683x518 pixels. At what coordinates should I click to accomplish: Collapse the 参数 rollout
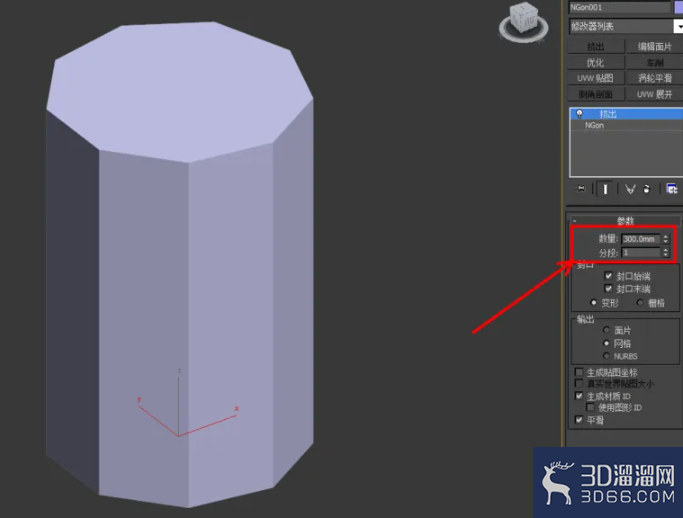tap(625, 221)
